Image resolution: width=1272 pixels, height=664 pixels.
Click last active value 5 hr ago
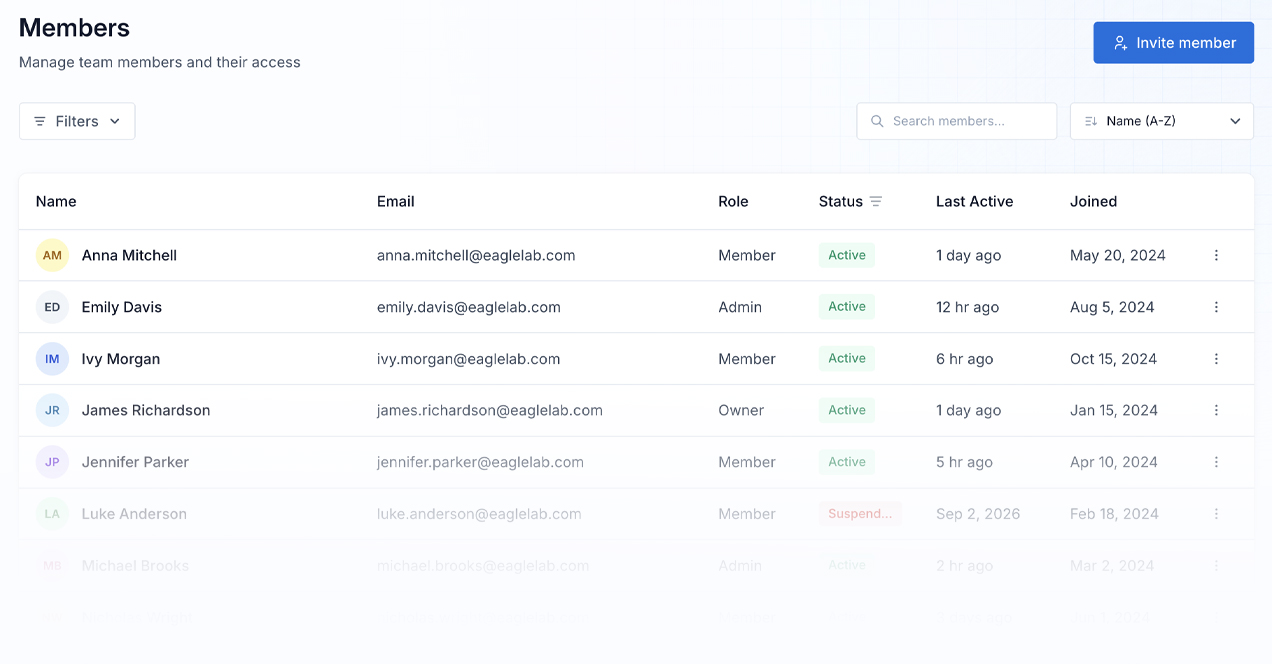pos(964,462)
